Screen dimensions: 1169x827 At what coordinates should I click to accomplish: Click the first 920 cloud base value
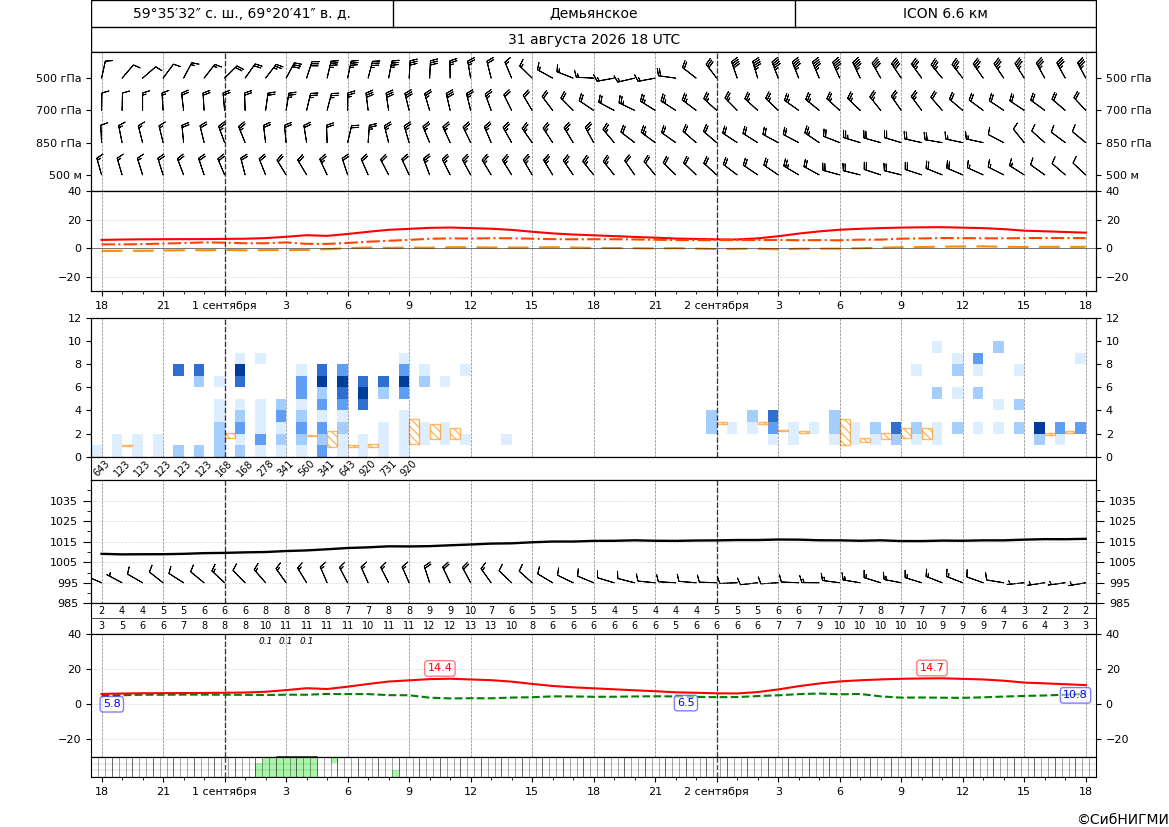367,468
